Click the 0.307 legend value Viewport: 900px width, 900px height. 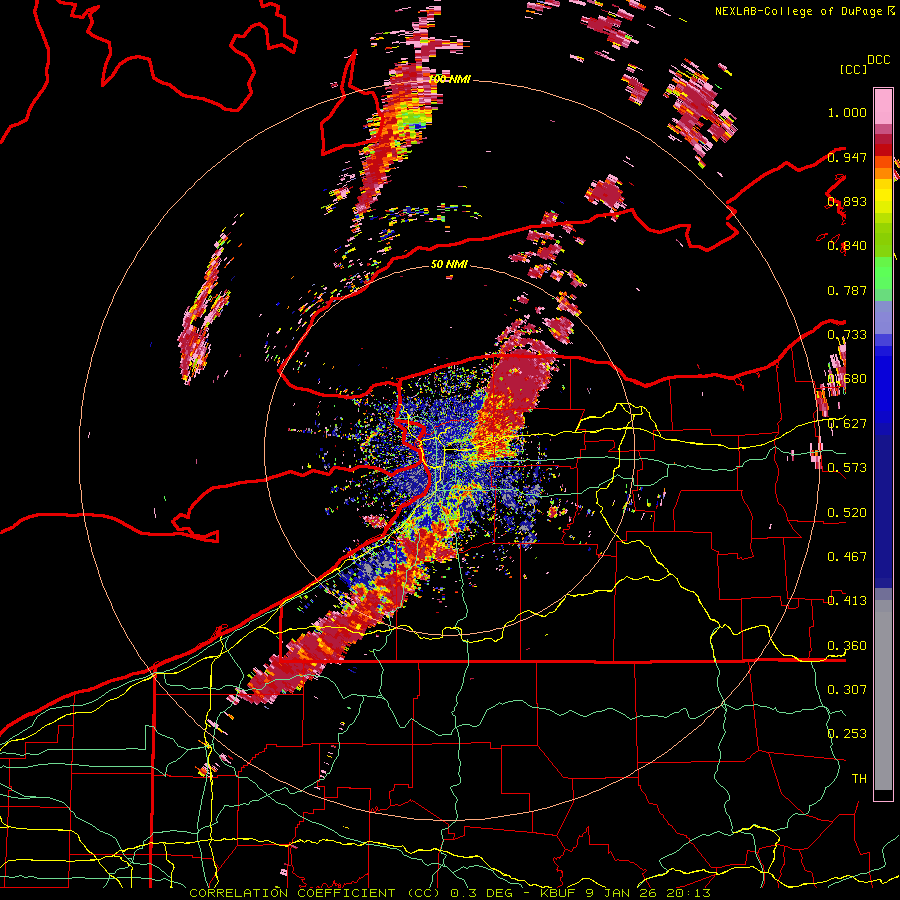click(847, 689)
